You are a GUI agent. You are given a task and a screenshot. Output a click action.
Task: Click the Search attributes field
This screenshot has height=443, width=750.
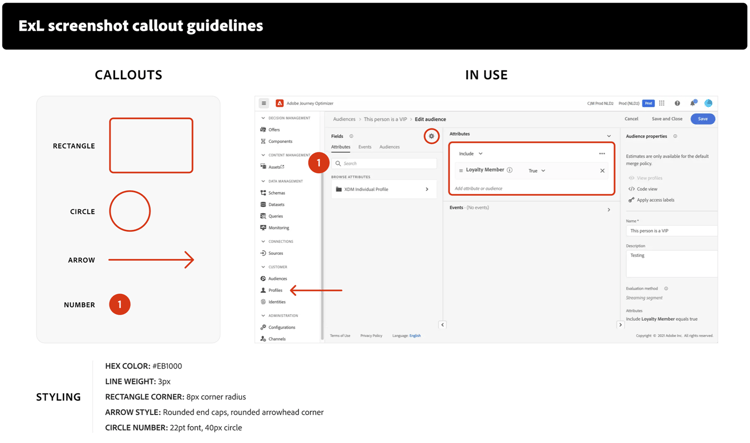[x=384, y=164]
